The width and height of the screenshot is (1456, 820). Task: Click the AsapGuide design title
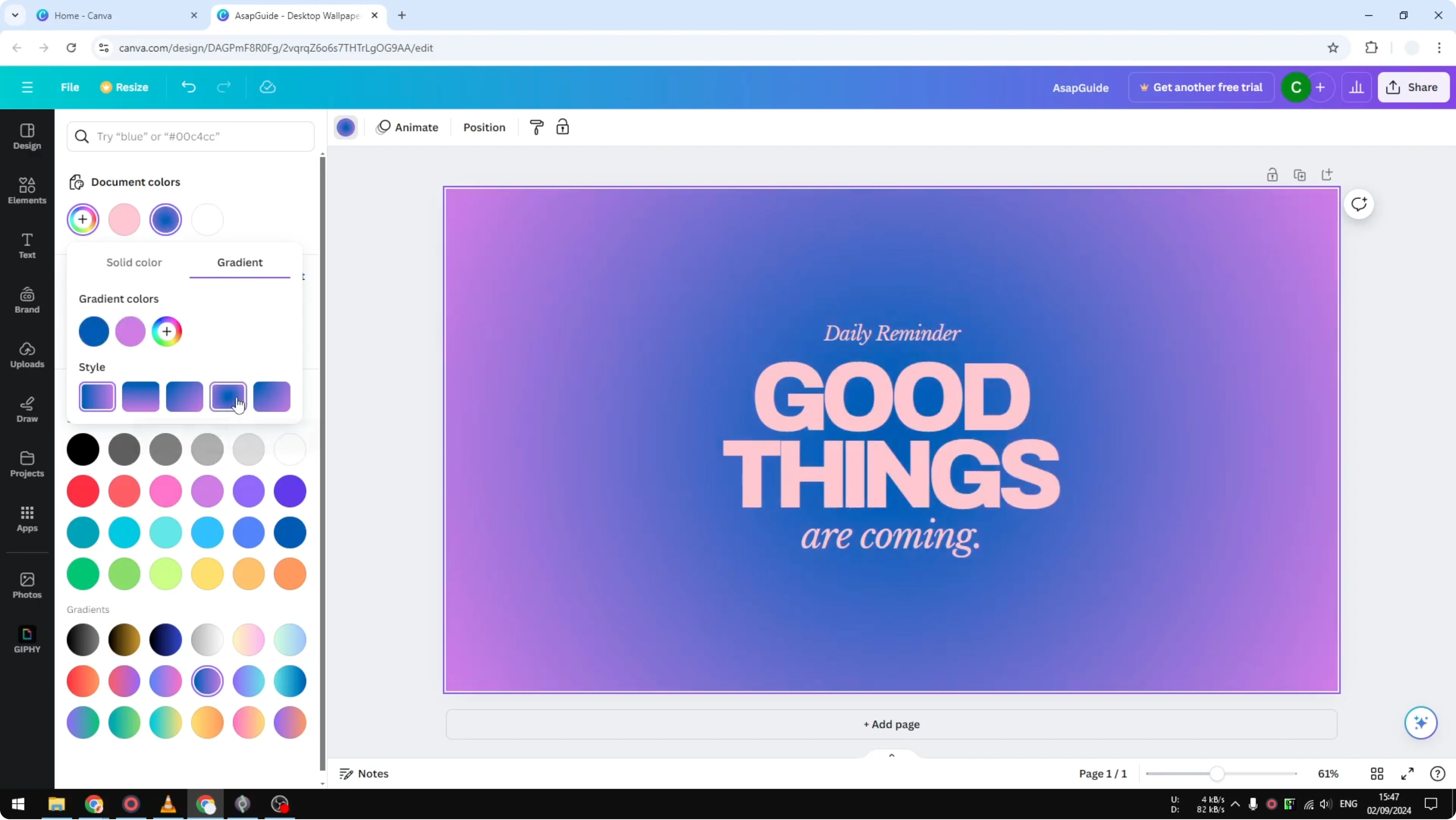(x=1080, y=88)
